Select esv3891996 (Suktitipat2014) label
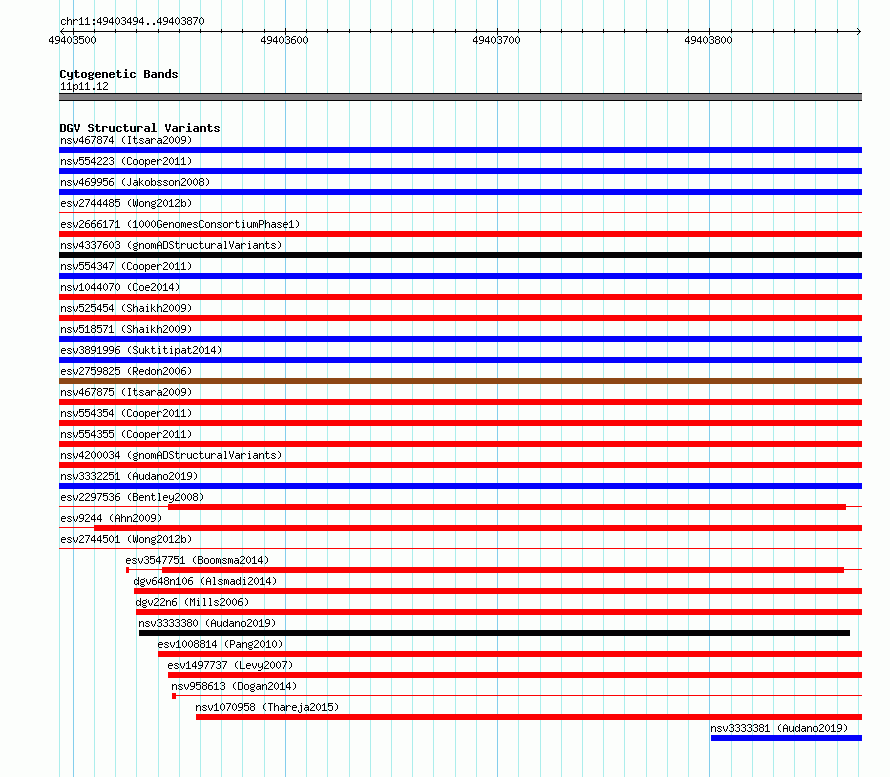The width and height of the screenshot is (890, 777). click(141, 350)
